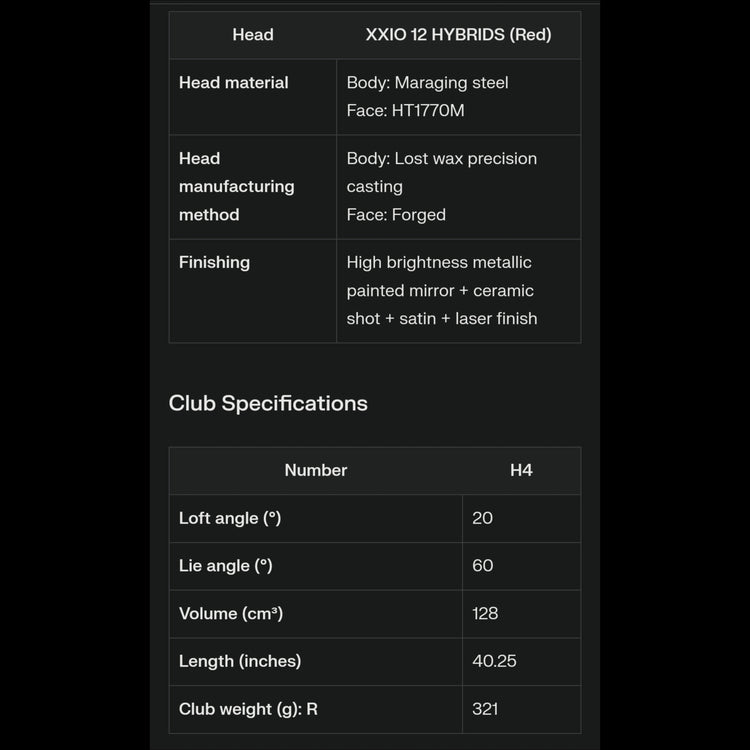Image resolution: width=750 pixels, height=750 pixels.
Task: Click the Head column header cell
Action: (253, 35)
